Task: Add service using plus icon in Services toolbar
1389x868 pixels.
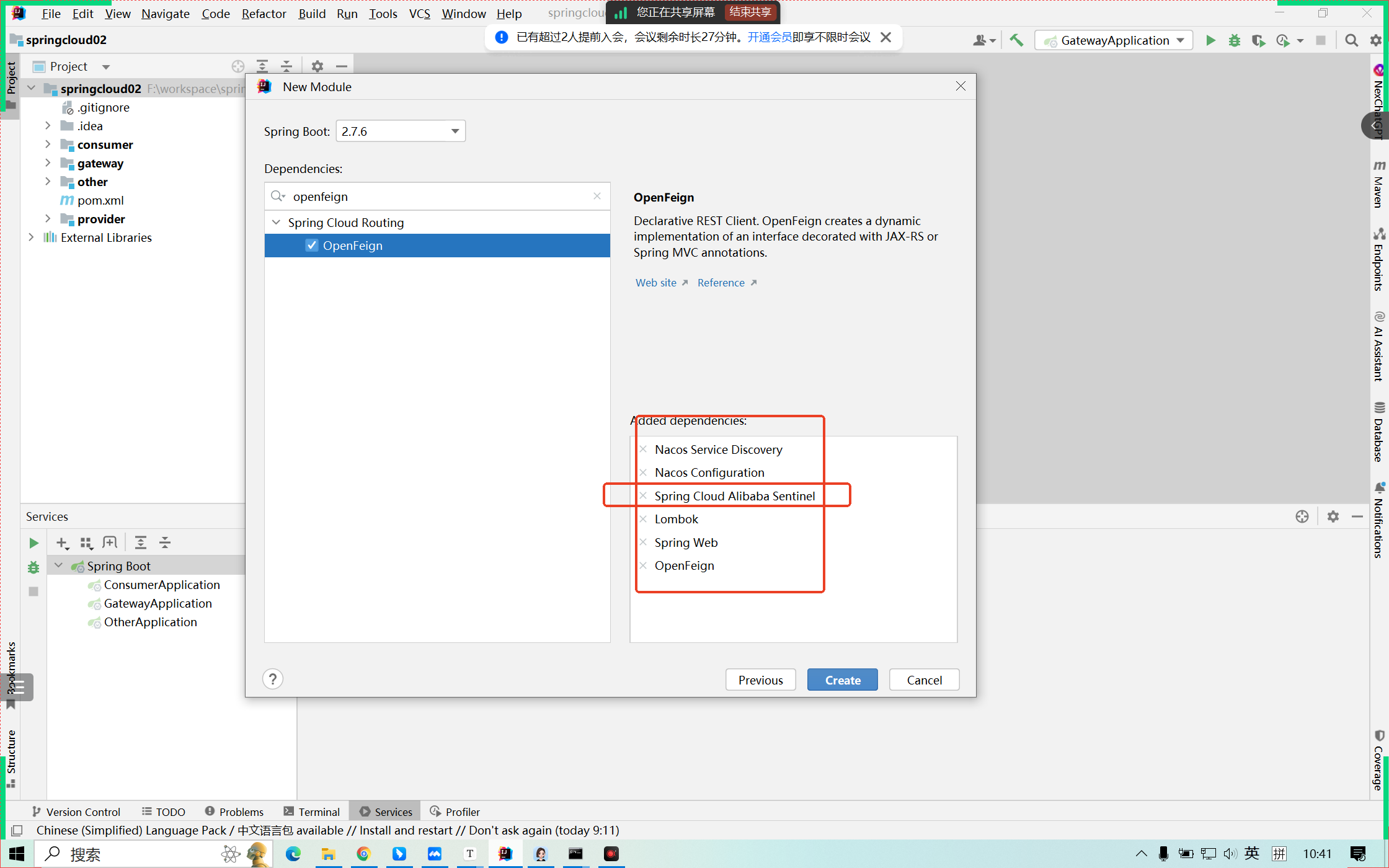Action: click(62, 543)
